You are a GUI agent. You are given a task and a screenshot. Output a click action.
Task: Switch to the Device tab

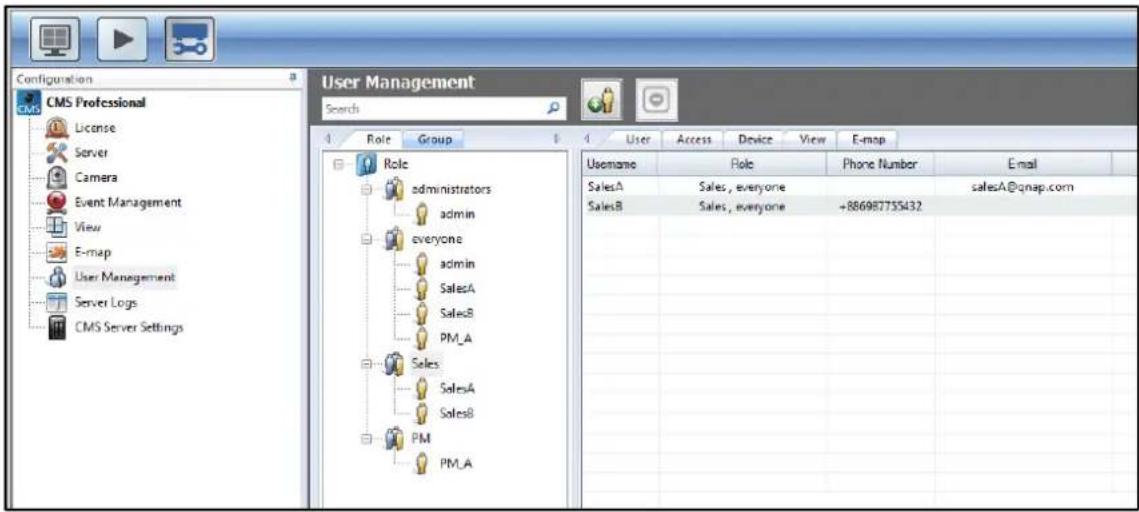(x=753, y=139)
